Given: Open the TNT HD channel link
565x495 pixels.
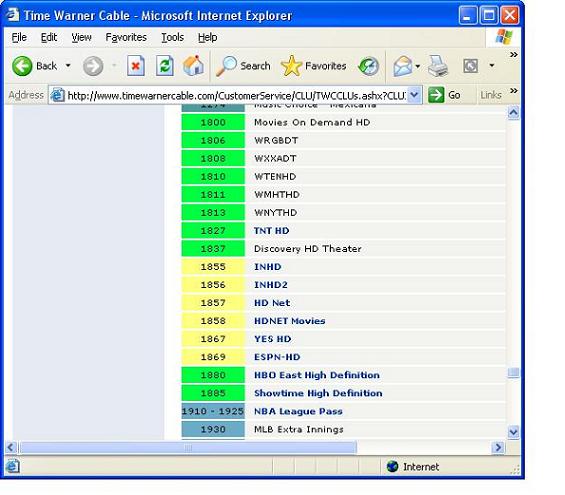Looking at the screenshot, I should pos(271,231).
